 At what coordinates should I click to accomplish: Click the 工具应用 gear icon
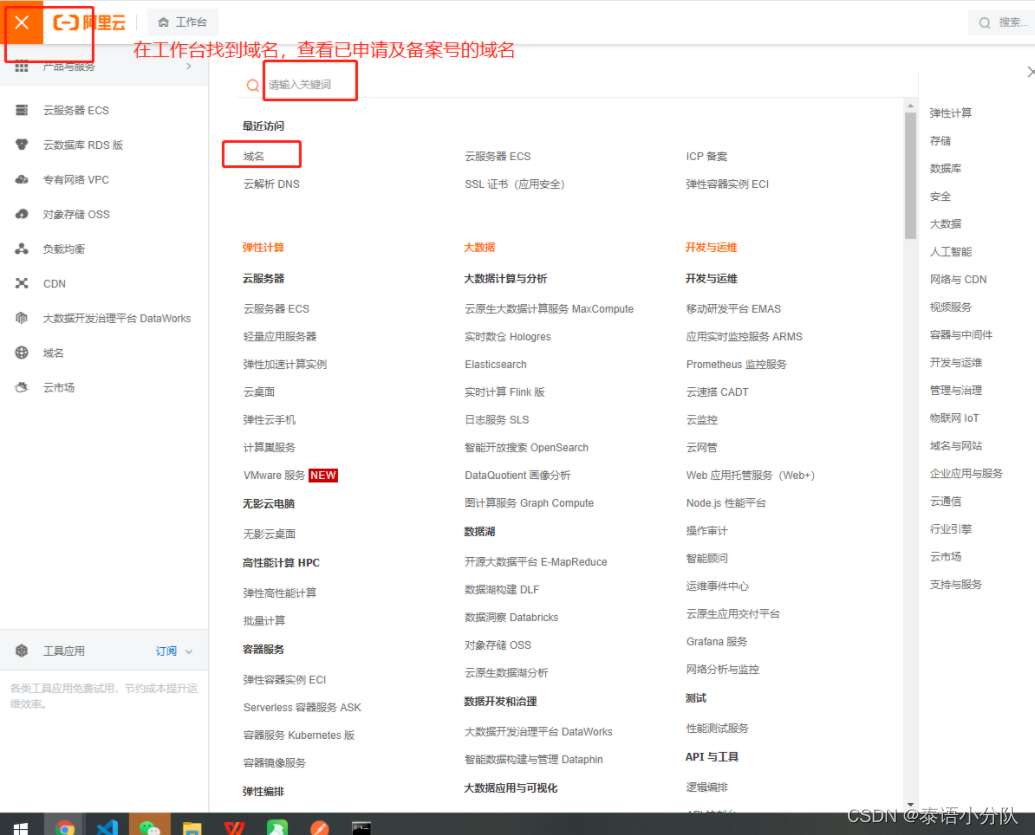22,651
